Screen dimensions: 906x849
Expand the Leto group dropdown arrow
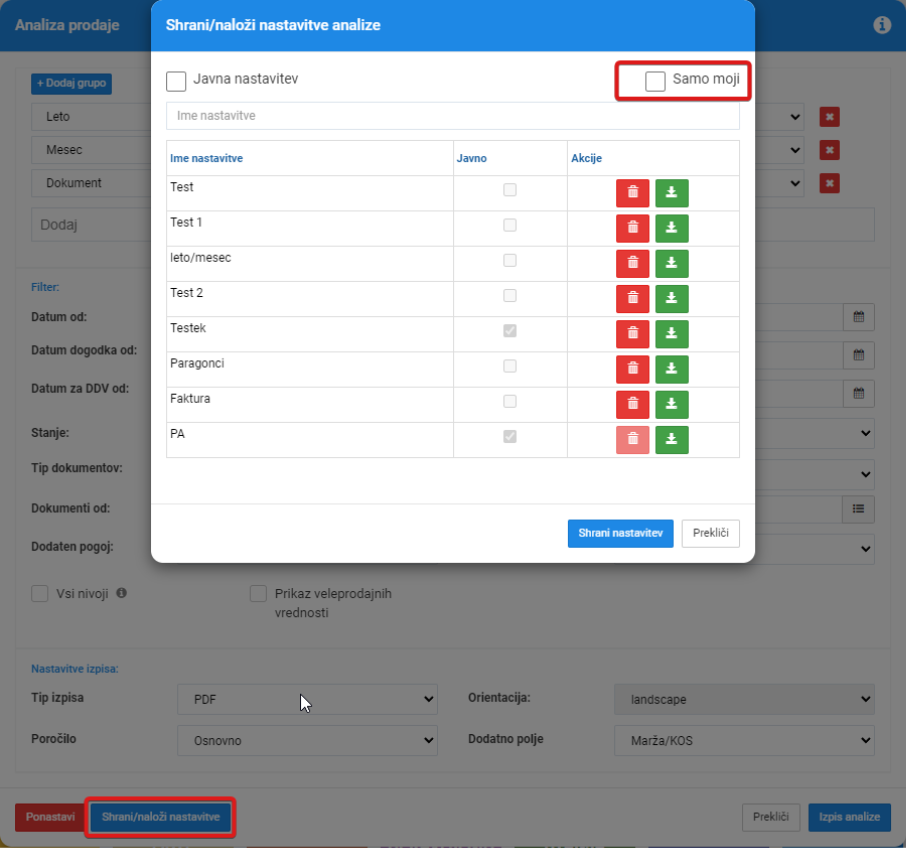tap(795, 117)
